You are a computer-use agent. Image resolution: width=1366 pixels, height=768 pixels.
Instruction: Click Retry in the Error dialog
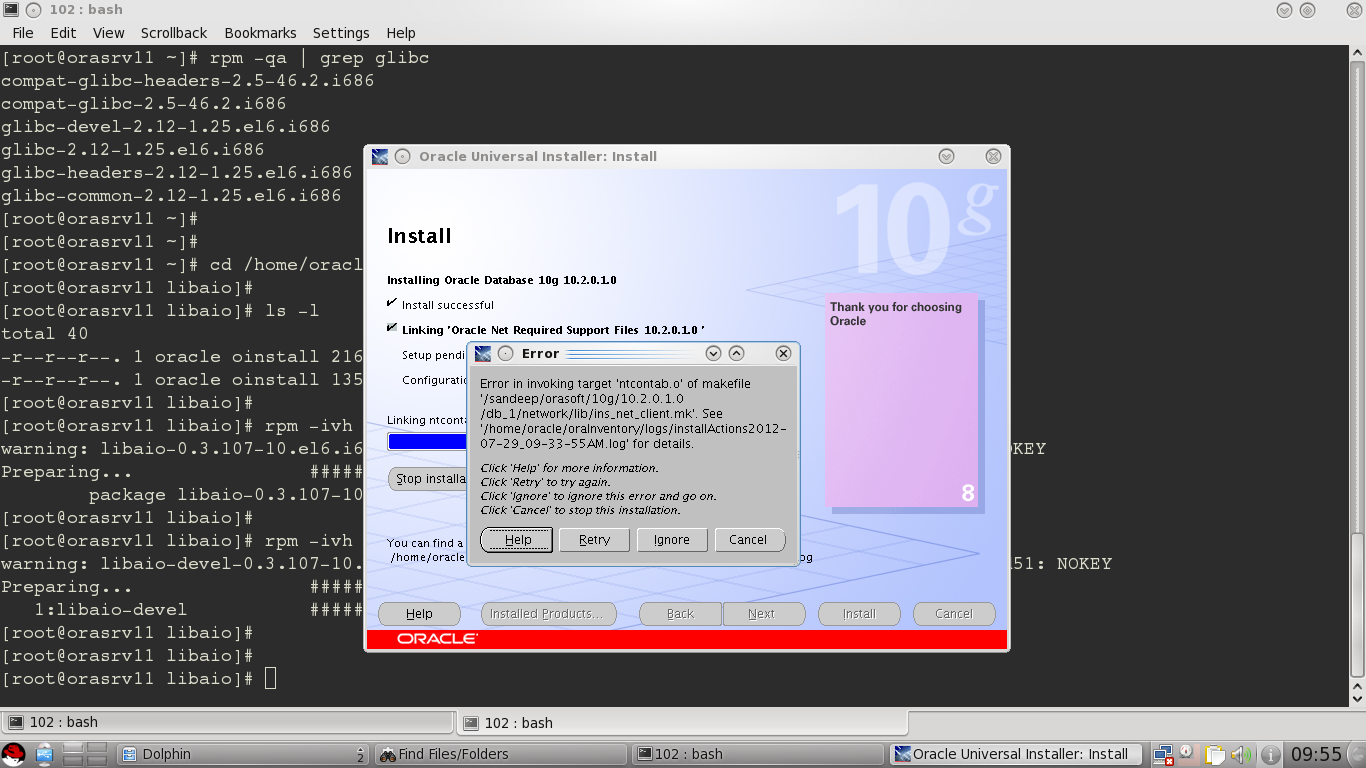(594, 540)
